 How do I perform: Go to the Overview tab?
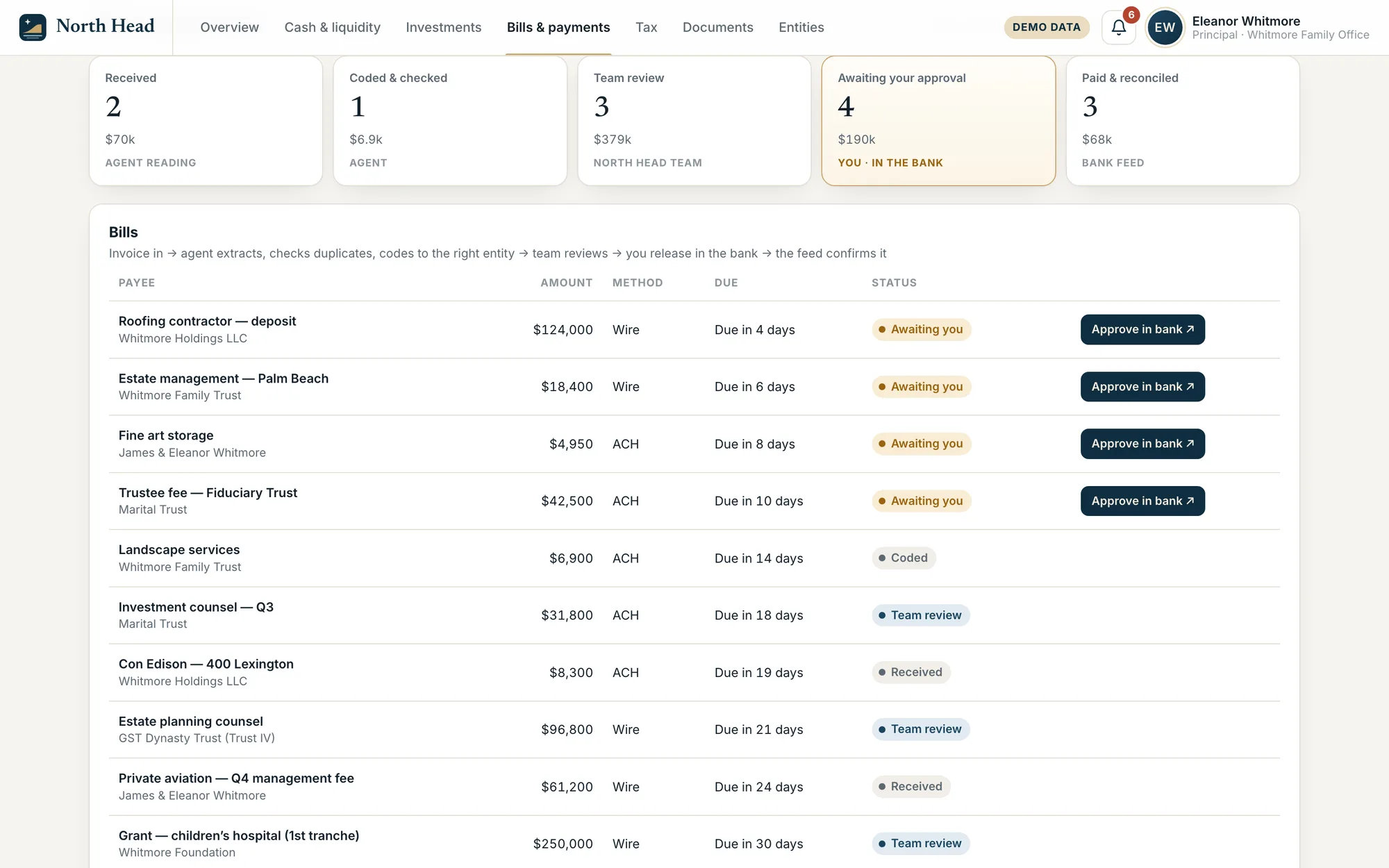(229, 27)
